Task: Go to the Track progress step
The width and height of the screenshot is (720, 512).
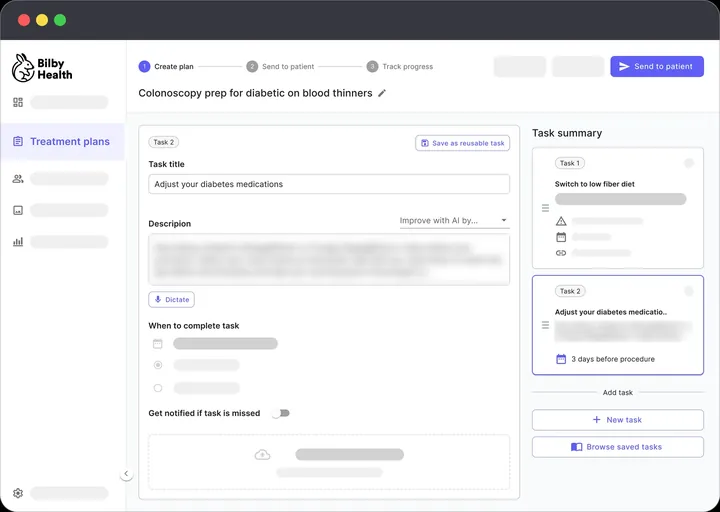Action: tap(399, 67)
